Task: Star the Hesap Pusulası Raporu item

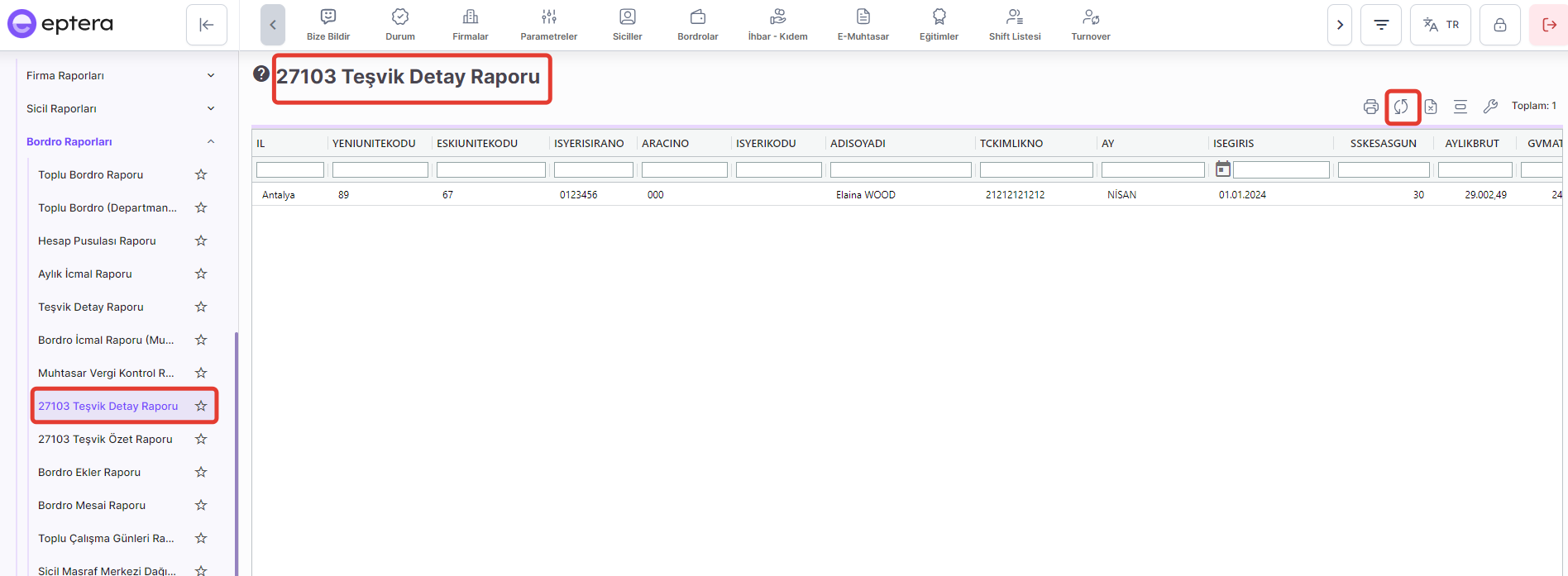Action: pos(201,240)
